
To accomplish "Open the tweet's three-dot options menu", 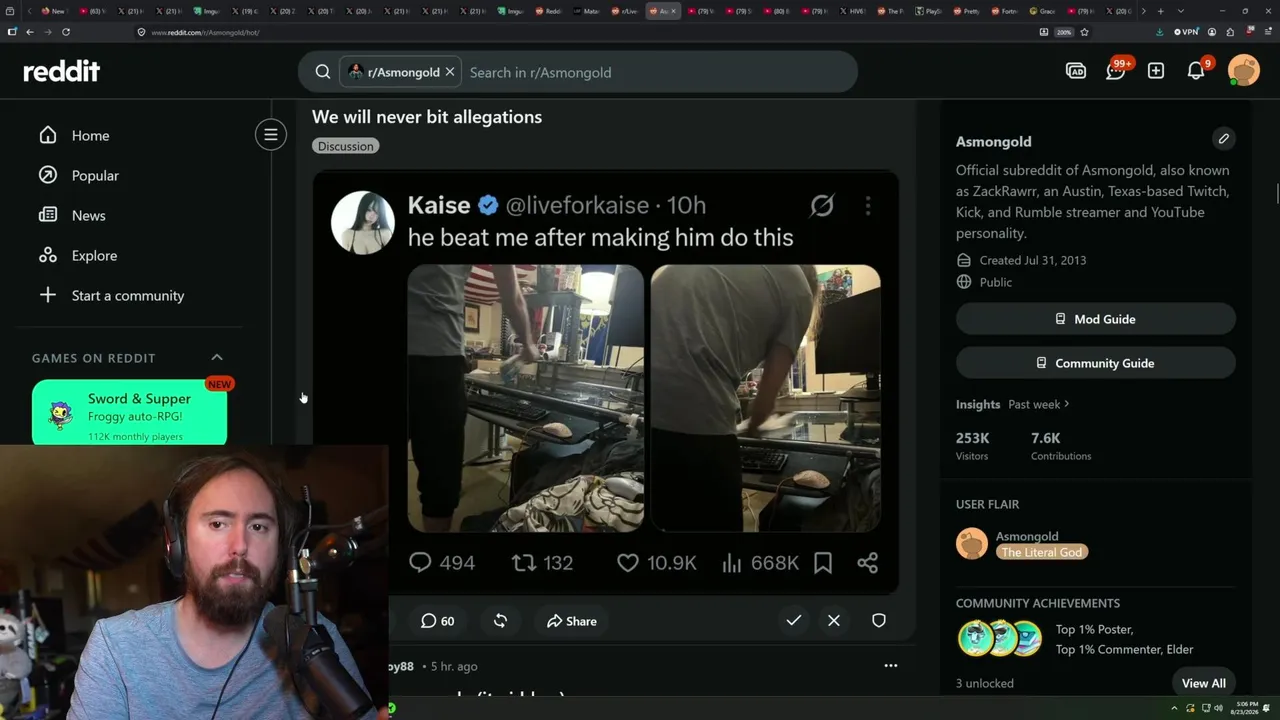I will [868, 206].
